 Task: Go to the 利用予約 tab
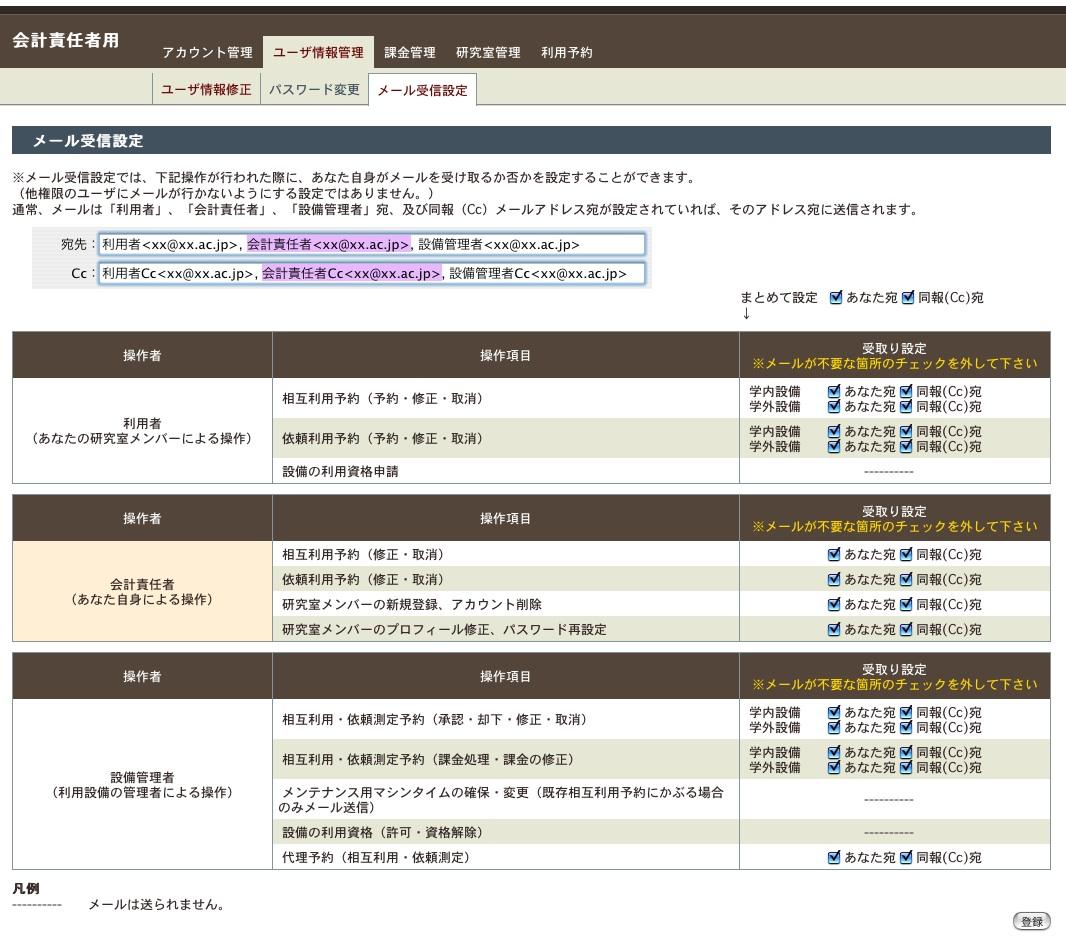point(566,53)
